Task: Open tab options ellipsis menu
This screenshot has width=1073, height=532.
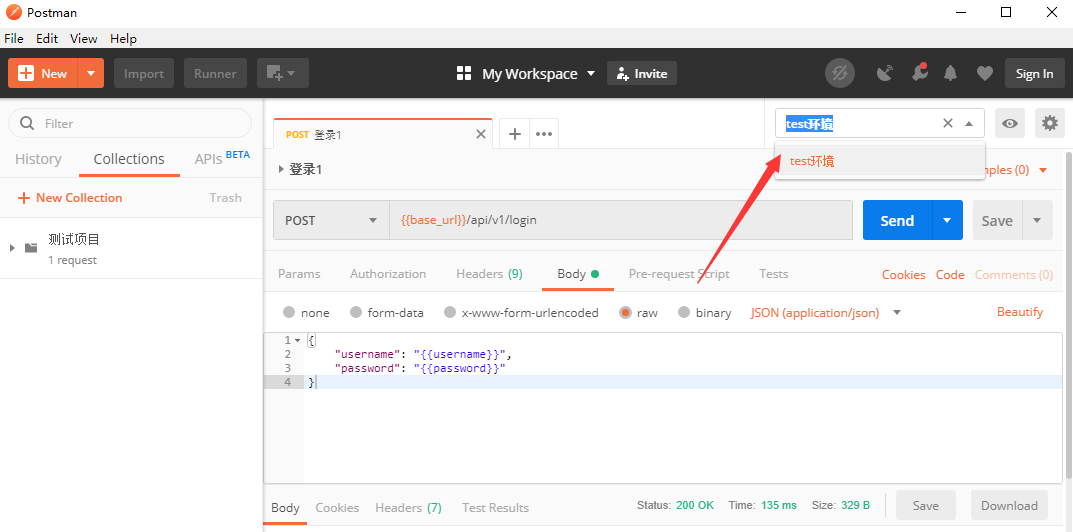Action: (x=544, y=134)
